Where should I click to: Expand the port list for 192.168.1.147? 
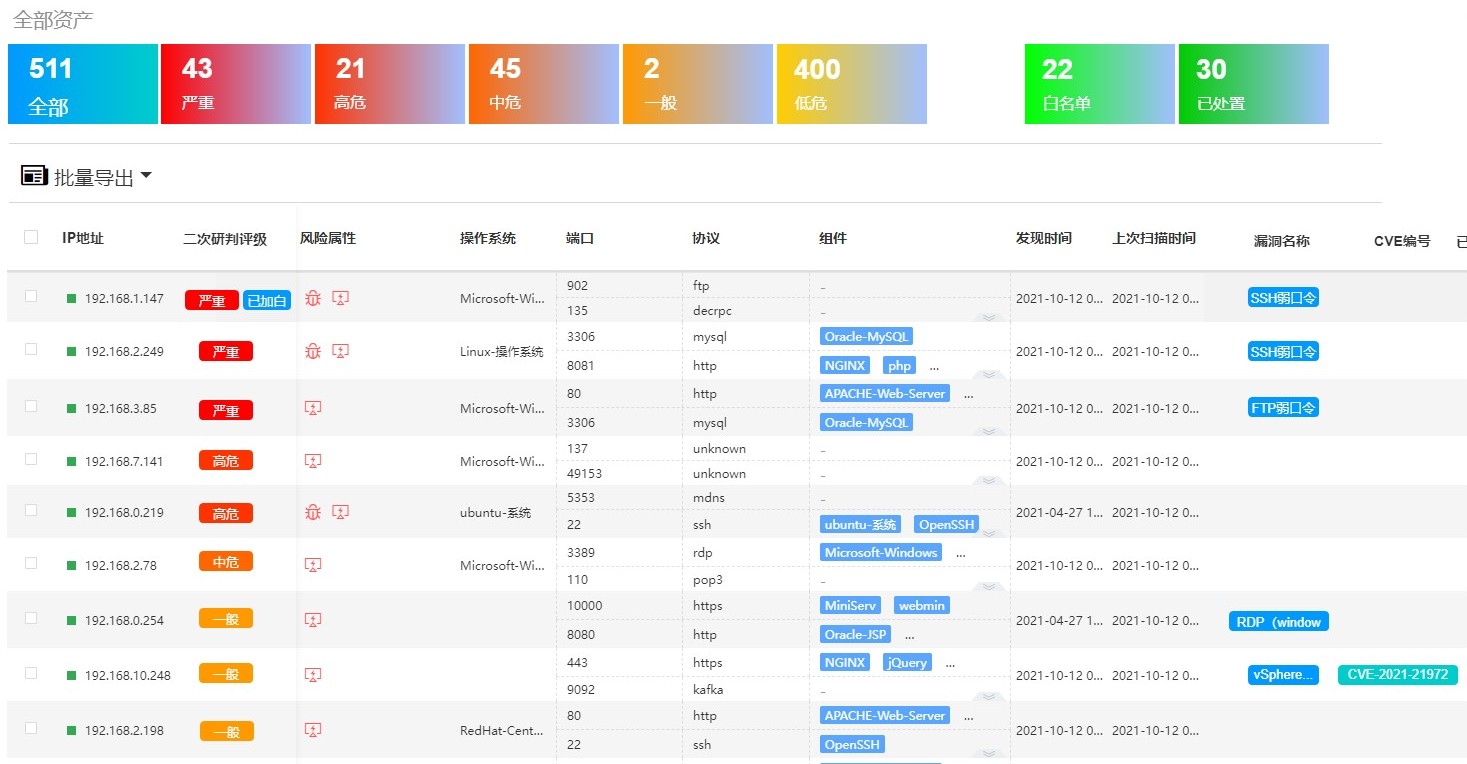point(989,317)
